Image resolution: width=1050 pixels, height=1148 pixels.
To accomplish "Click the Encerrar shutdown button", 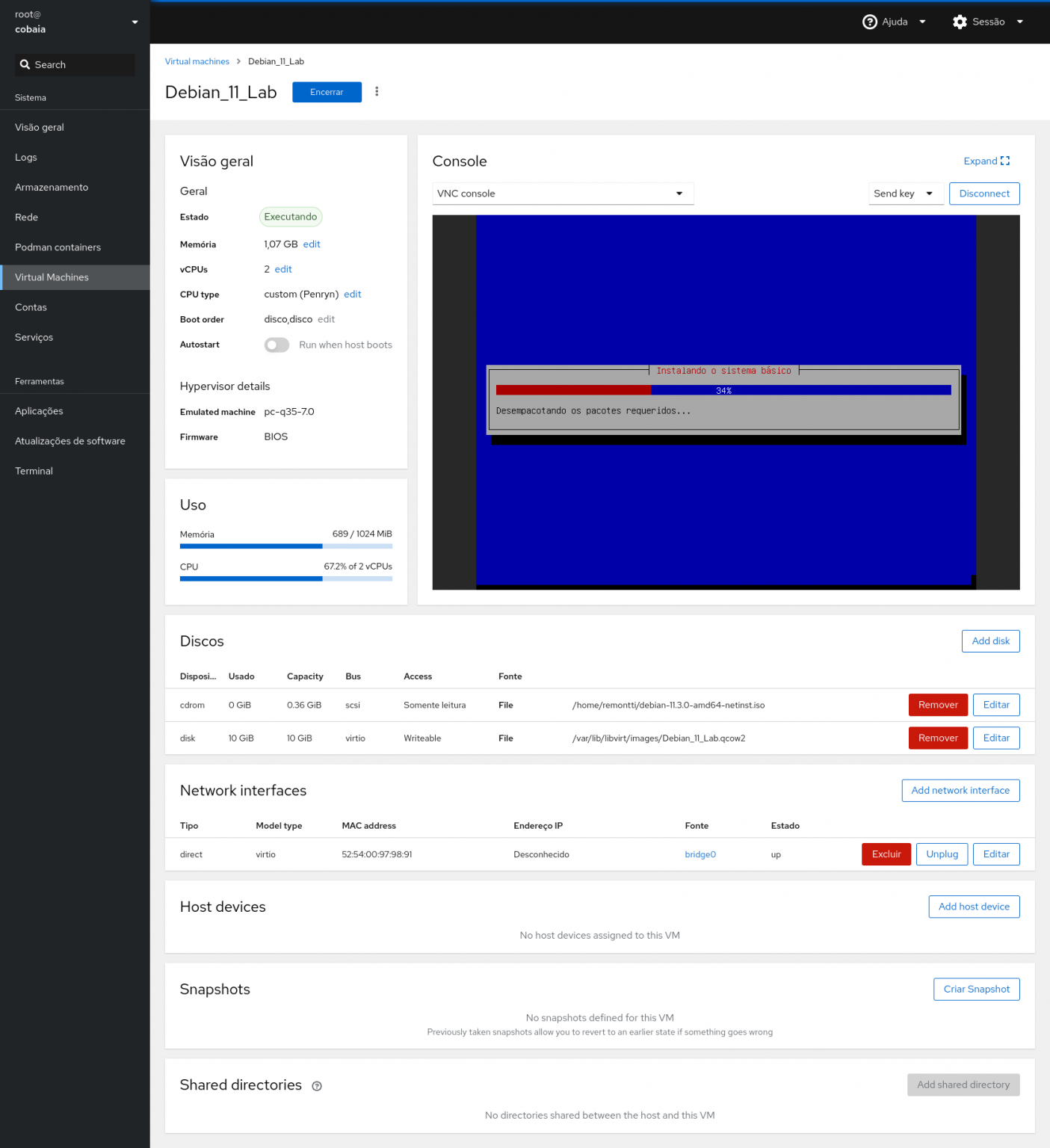I will pyautogui.click(x=327, y=92).
